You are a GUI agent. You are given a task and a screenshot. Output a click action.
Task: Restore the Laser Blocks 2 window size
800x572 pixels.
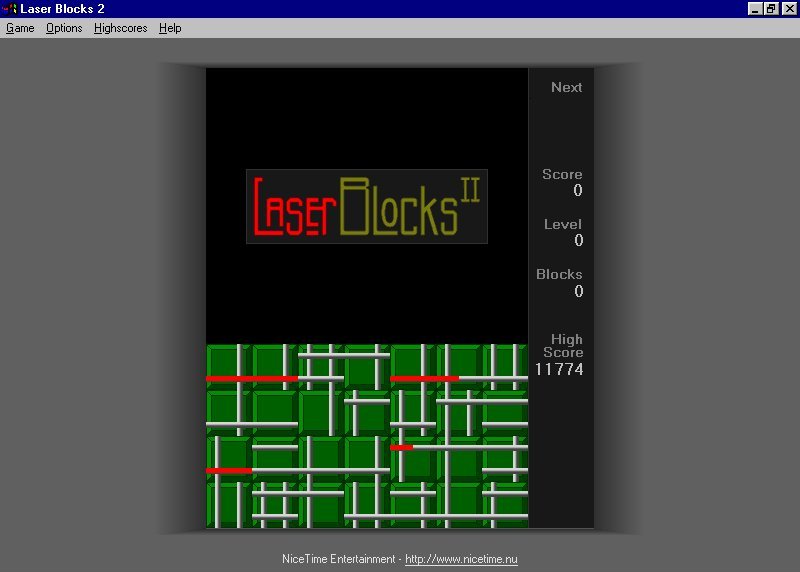click(771, 9)
